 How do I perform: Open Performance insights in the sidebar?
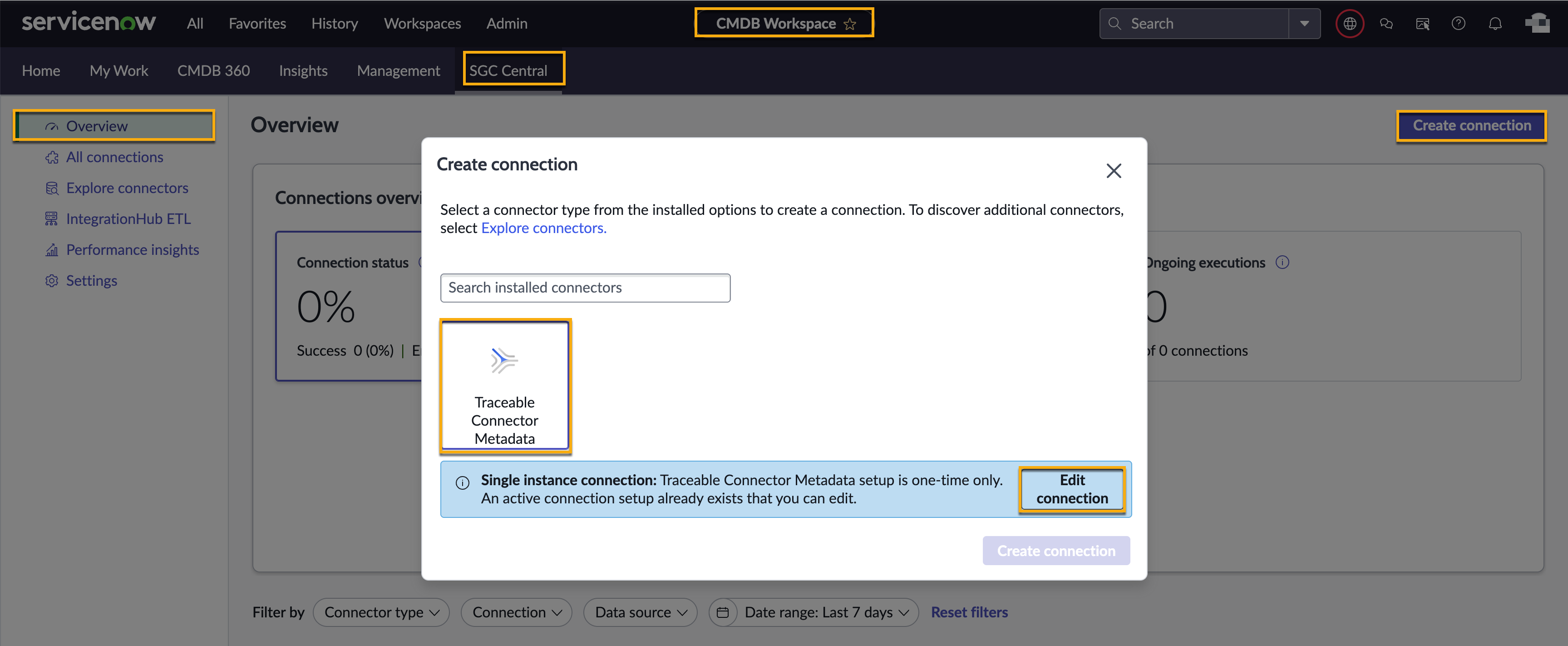pyautogui.click(x=132, y=250)
